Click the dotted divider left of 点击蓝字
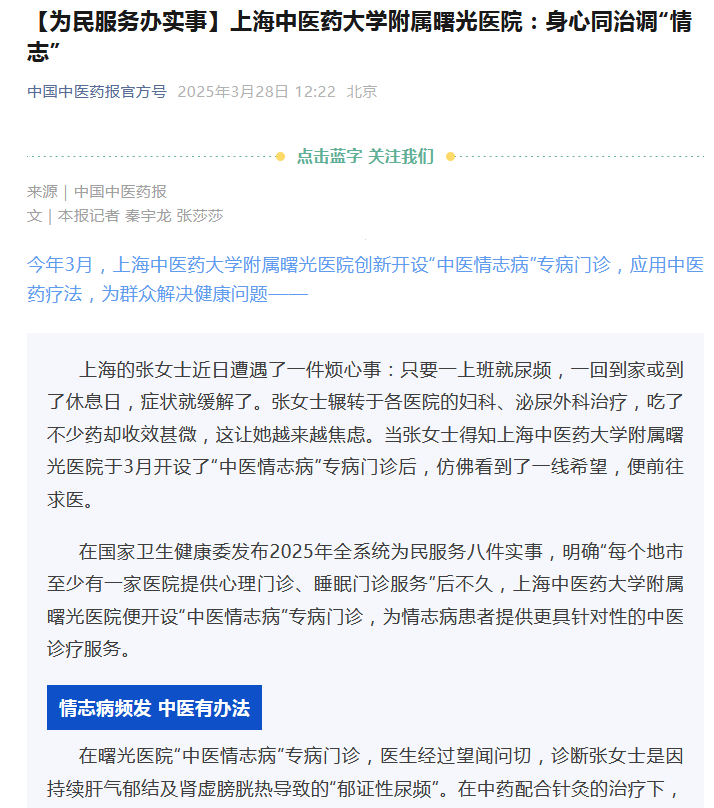714x808 pixels. click(150, 156)
